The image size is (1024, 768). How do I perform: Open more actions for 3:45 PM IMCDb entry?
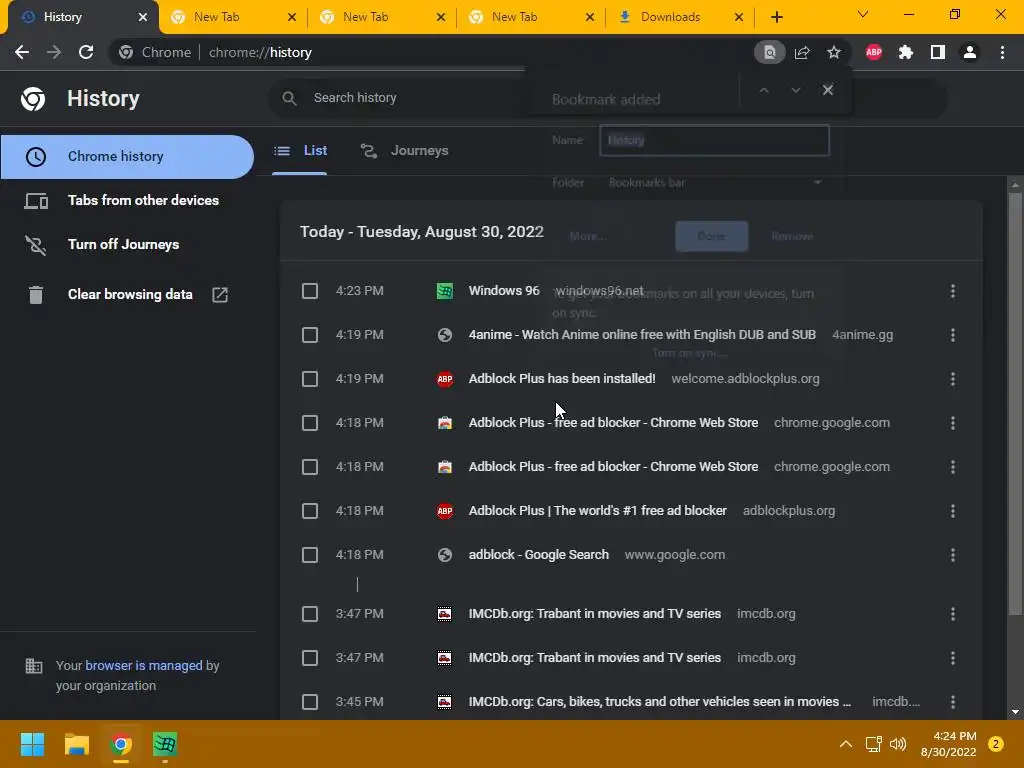[953, 701]
